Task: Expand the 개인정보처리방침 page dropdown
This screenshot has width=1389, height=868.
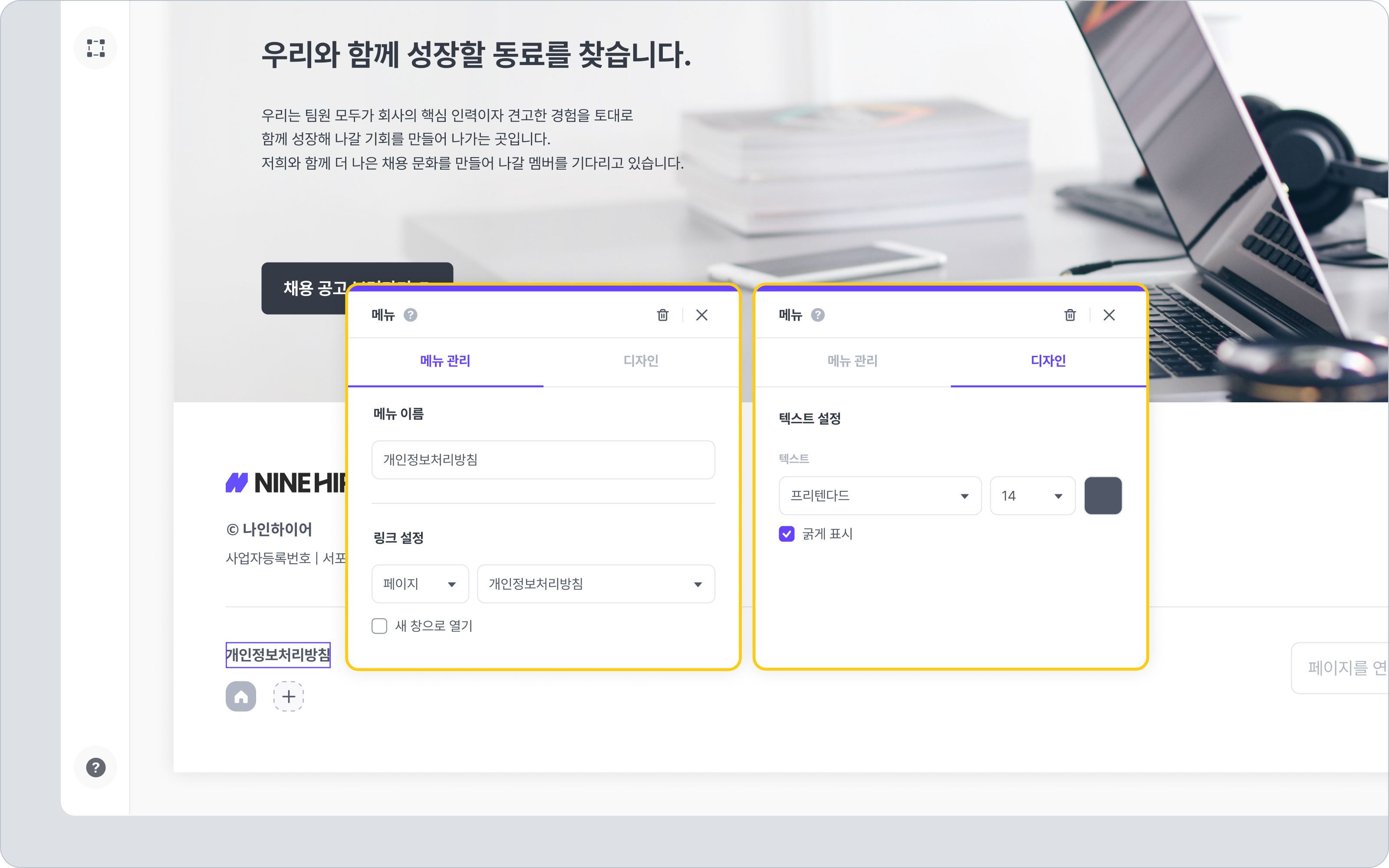Action: (x=595, y=584)
